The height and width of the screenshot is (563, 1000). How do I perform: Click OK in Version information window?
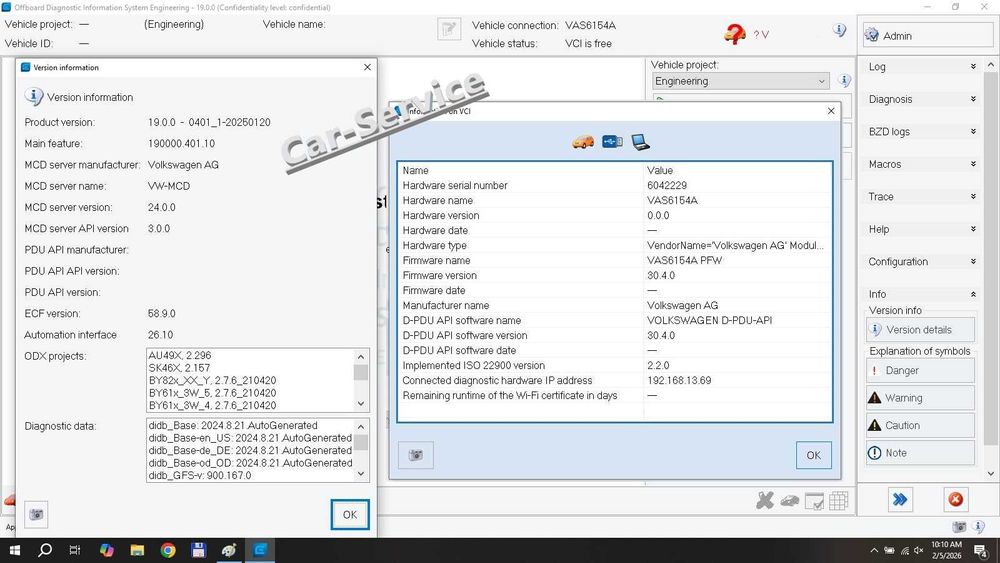pos(349,515)
